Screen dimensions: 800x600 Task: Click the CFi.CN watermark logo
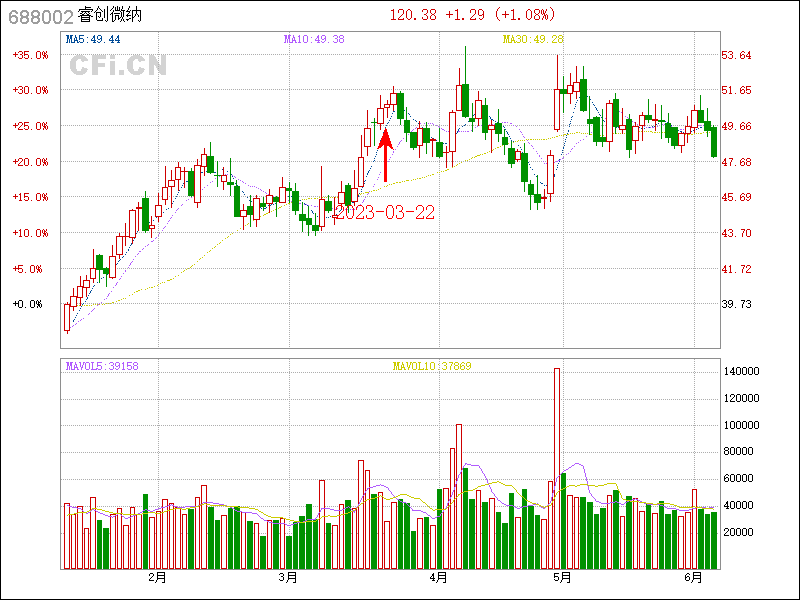118,66
